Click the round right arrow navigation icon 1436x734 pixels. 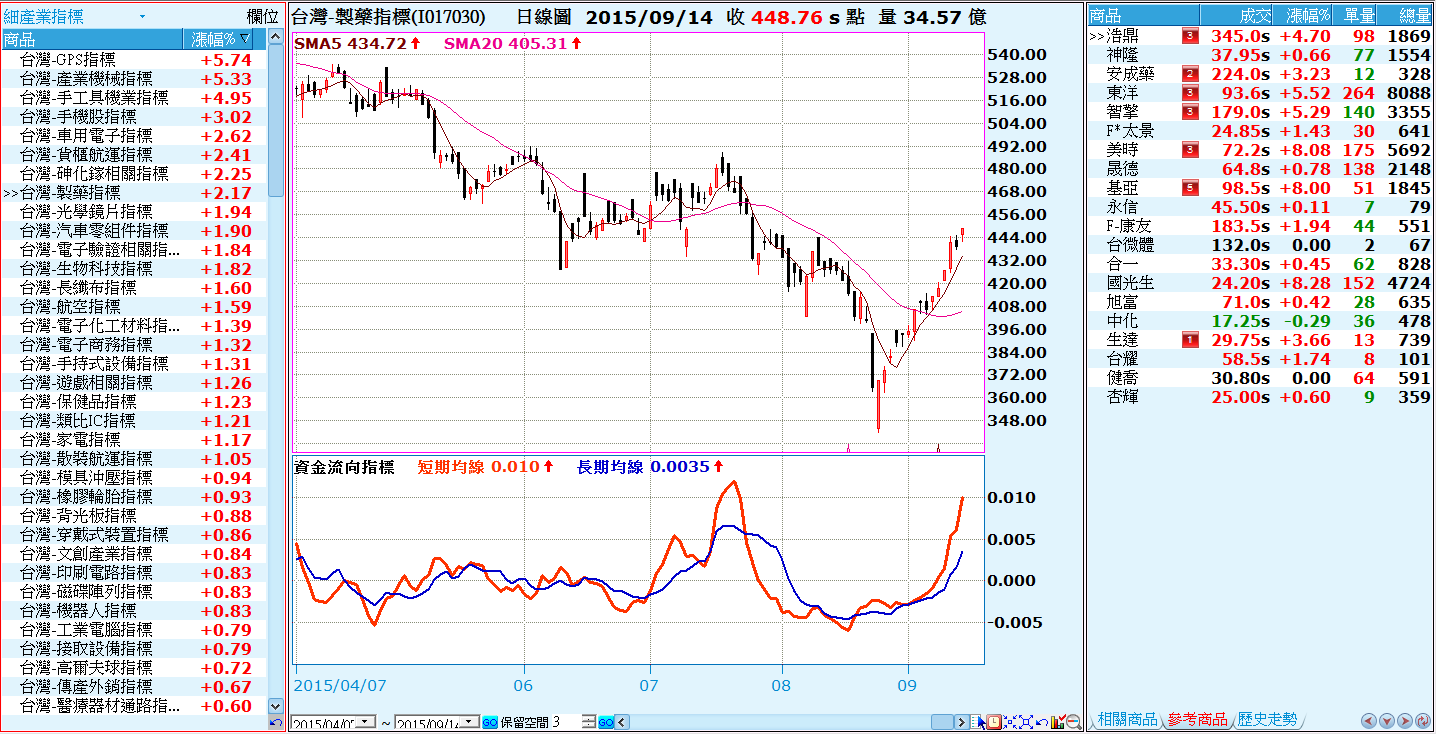(1405, 720)
